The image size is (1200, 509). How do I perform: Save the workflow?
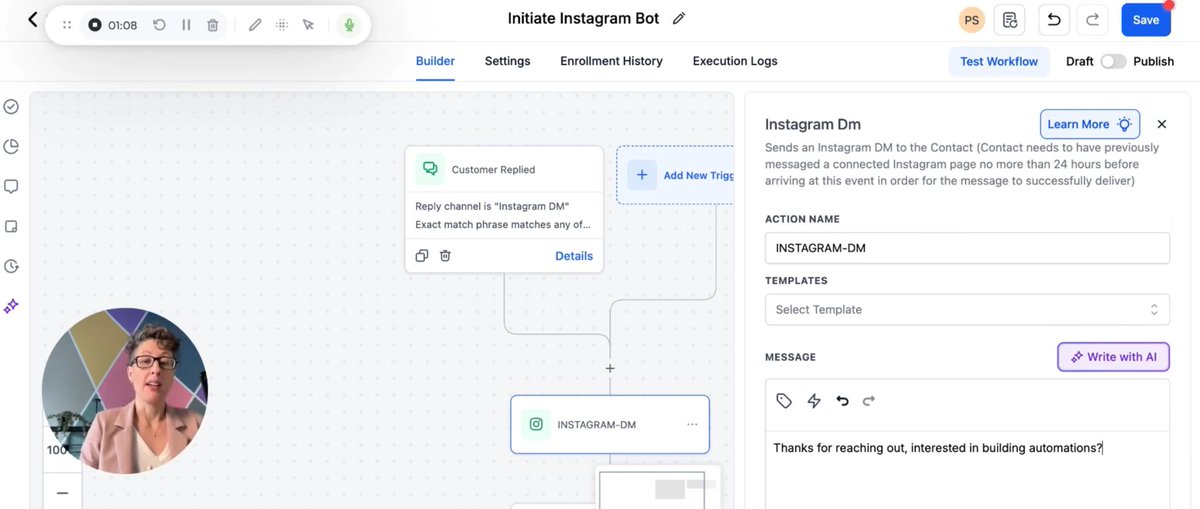1146,20
